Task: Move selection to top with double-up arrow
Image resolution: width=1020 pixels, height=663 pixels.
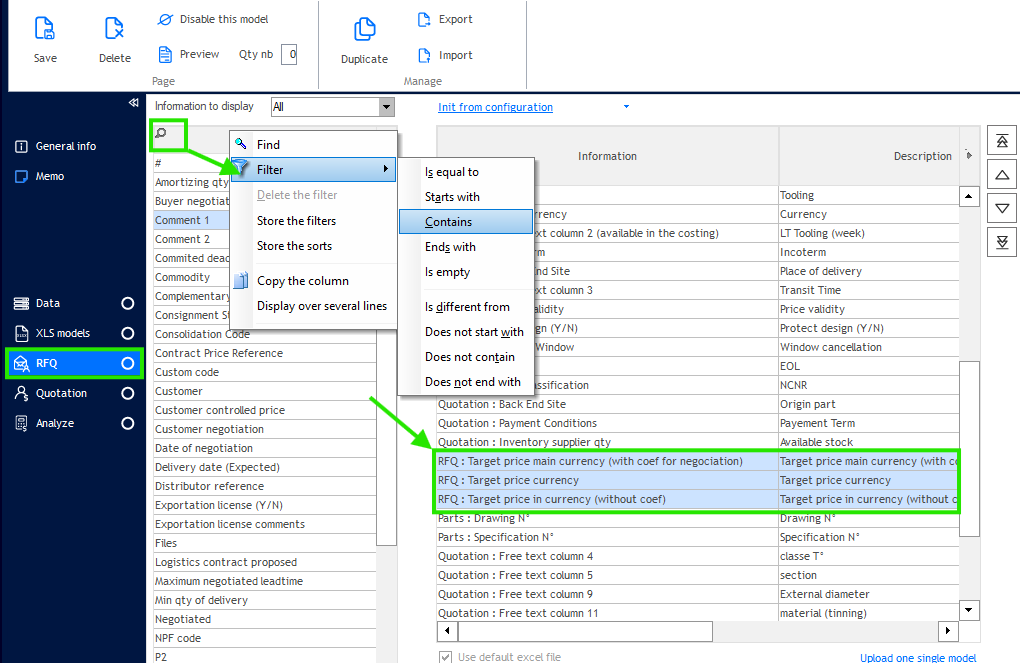Action: point(1002,141)
